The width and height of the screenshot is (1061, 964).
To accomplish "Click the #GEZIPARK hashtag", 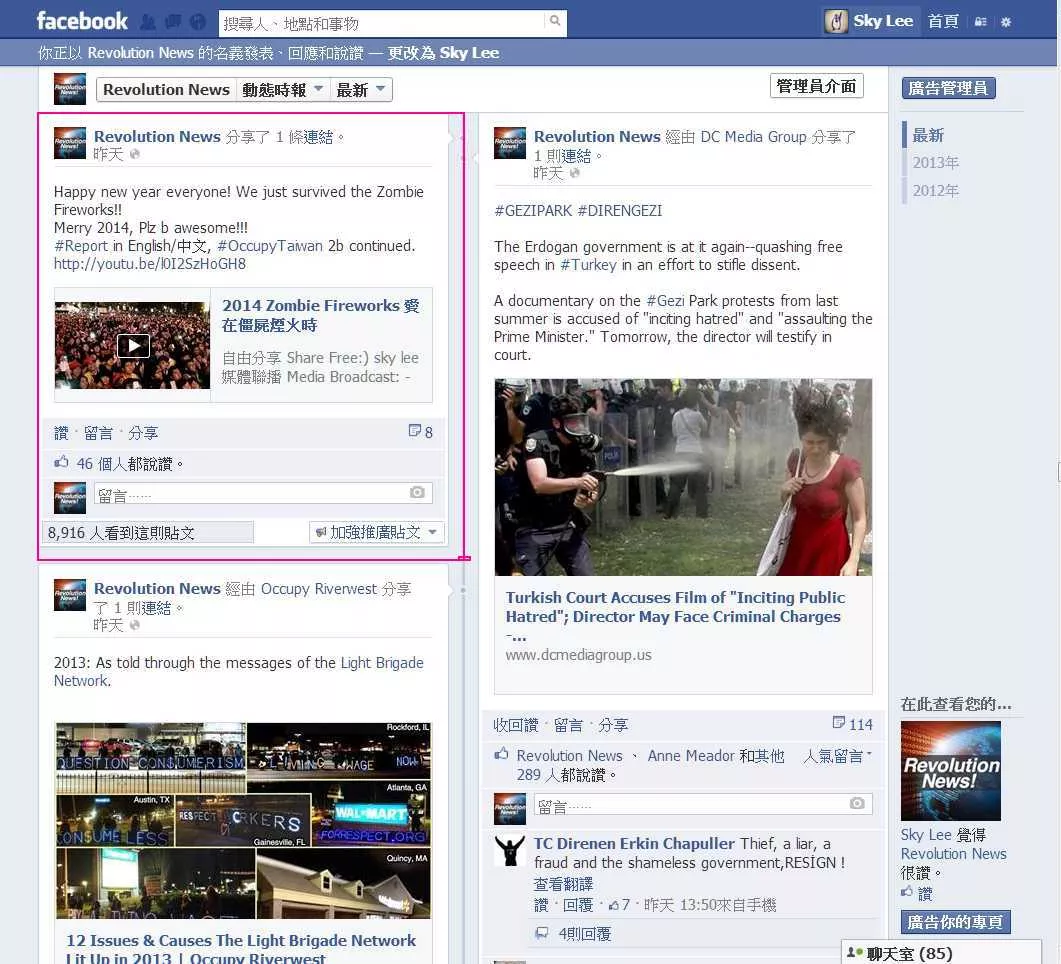I will coord(533,210).
